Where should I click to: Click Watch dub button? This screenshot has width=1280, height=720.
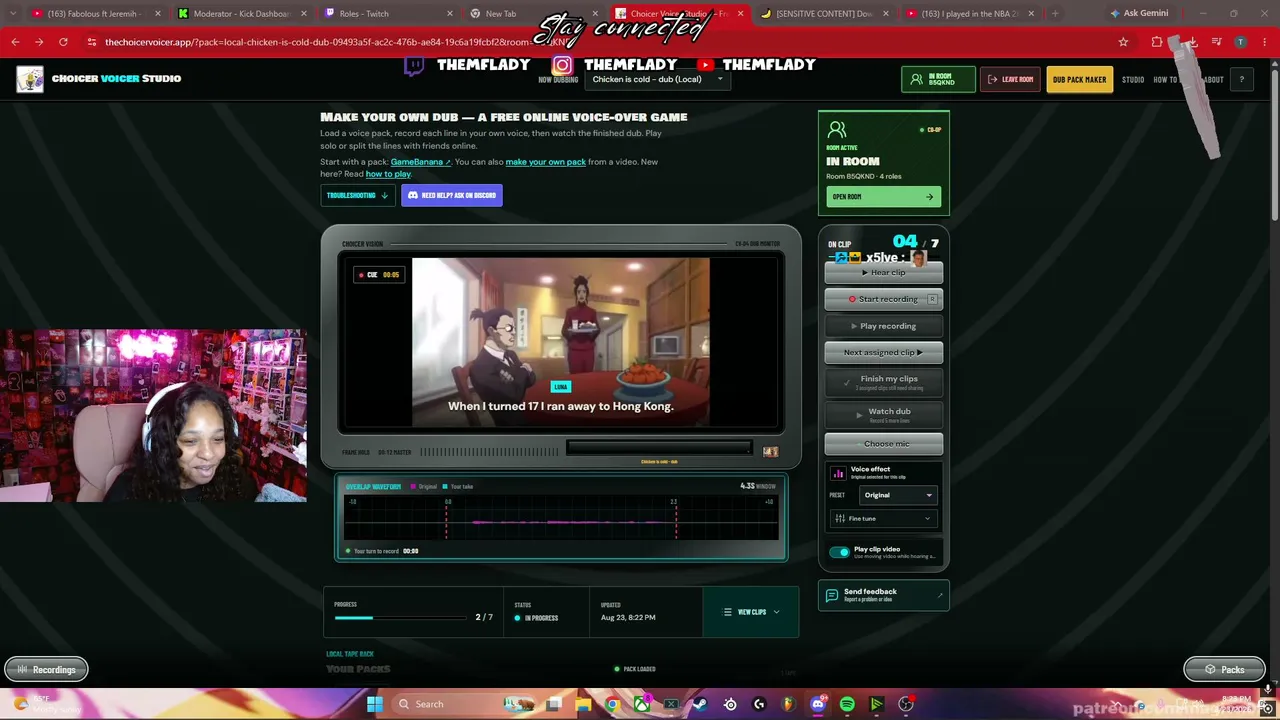coord(883,414)
